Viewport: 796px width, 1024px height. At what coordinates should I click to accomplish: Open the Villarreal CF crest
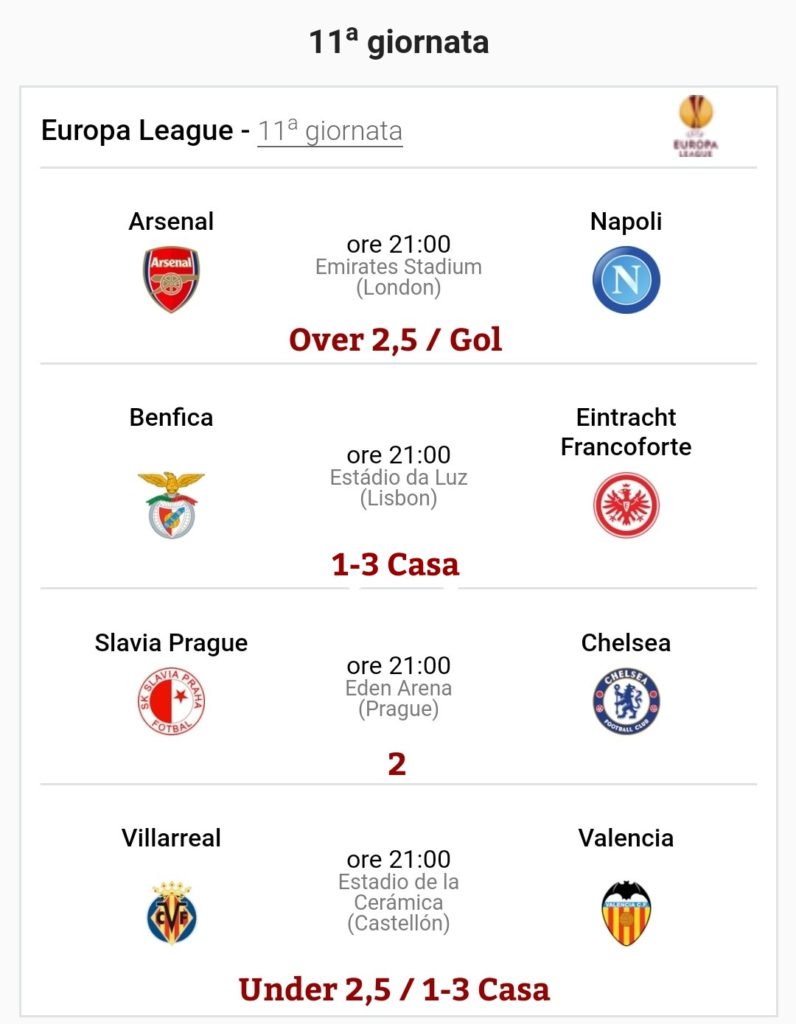click(171, 912)
